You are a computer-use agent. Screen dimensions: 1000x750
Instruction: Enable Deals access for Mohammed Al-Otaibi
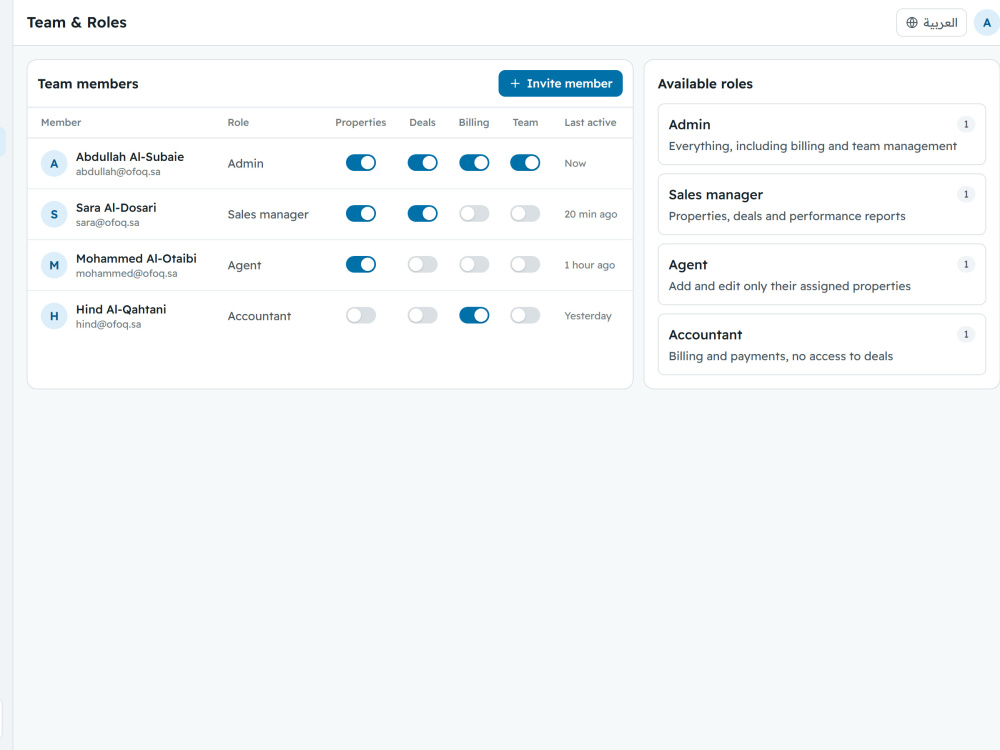(x=423, y=265)
